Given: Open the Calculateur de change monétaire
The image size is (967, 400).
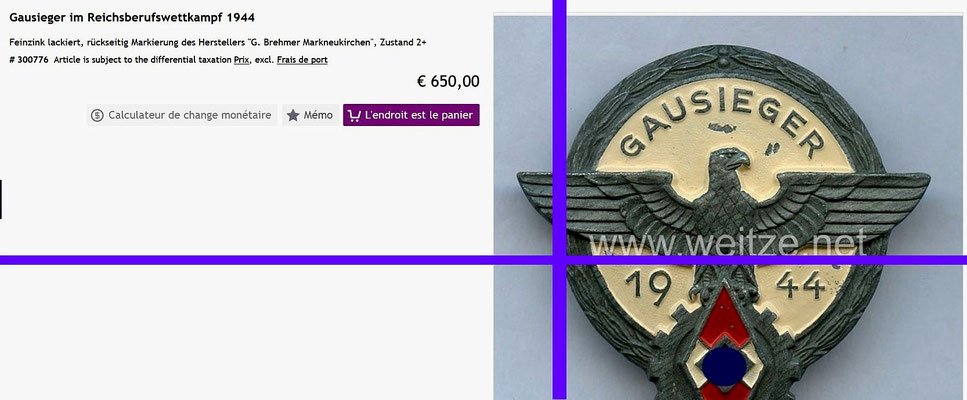Looking at the screenshot, I should coord(182,115).
